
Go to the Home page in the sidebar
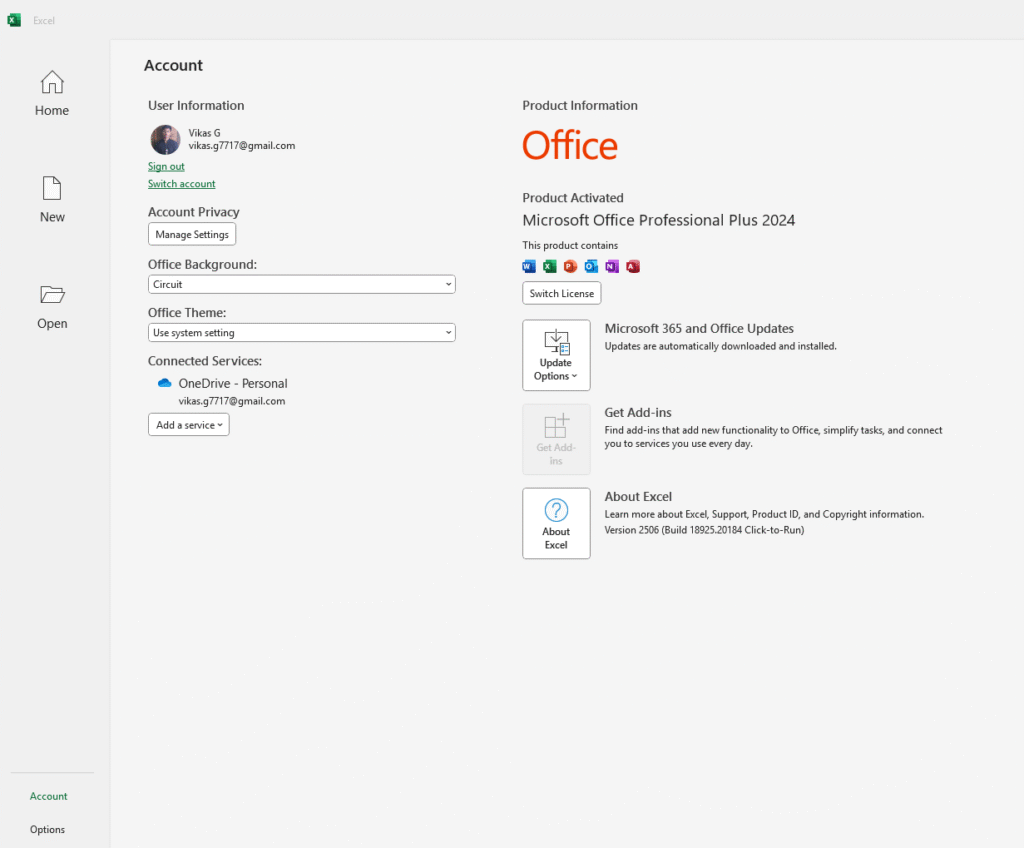(52, 93)
